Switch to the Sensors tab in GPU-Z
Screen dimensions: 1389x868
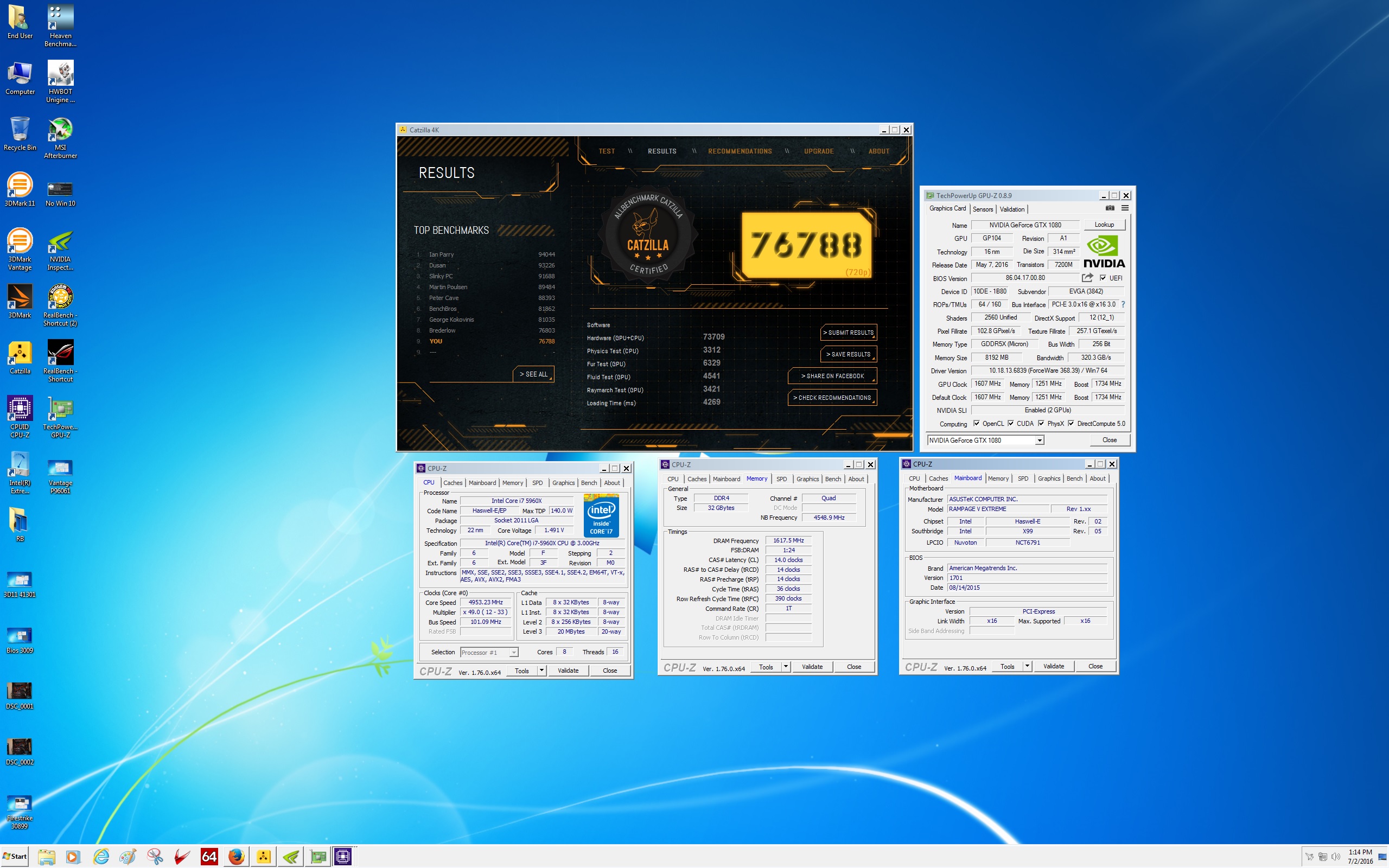(983, 209)
